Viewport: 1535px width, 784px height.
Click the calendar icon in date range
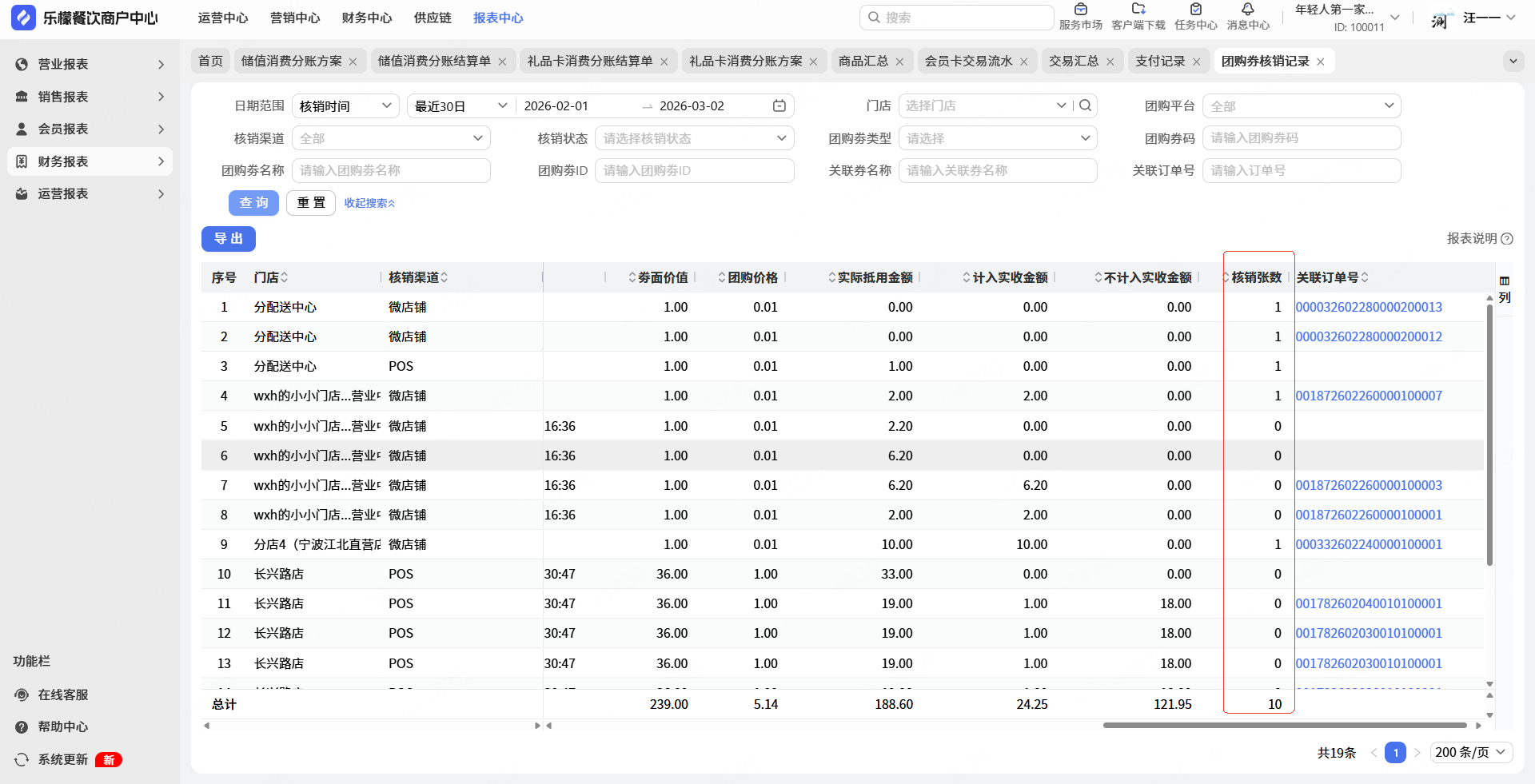click(x=779, y=105)
